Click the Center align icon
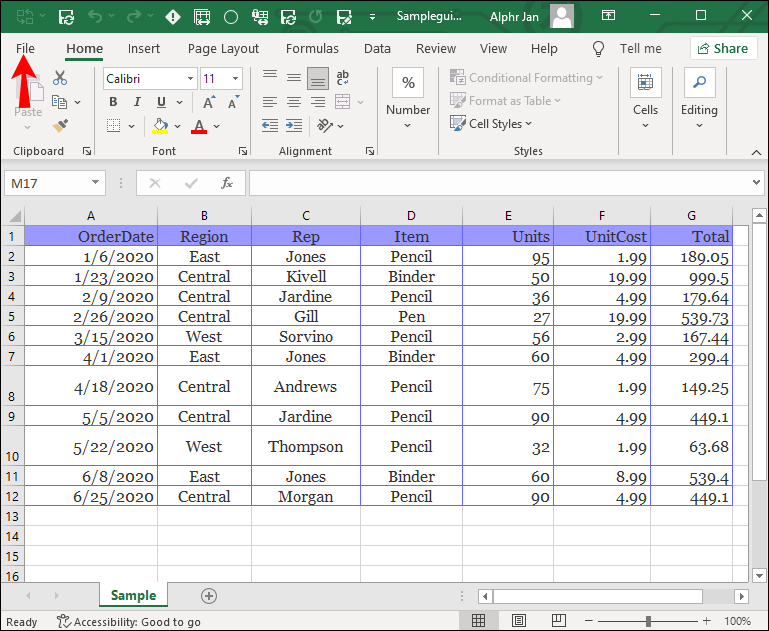The image size is (769, 631). tap(293, 102)
